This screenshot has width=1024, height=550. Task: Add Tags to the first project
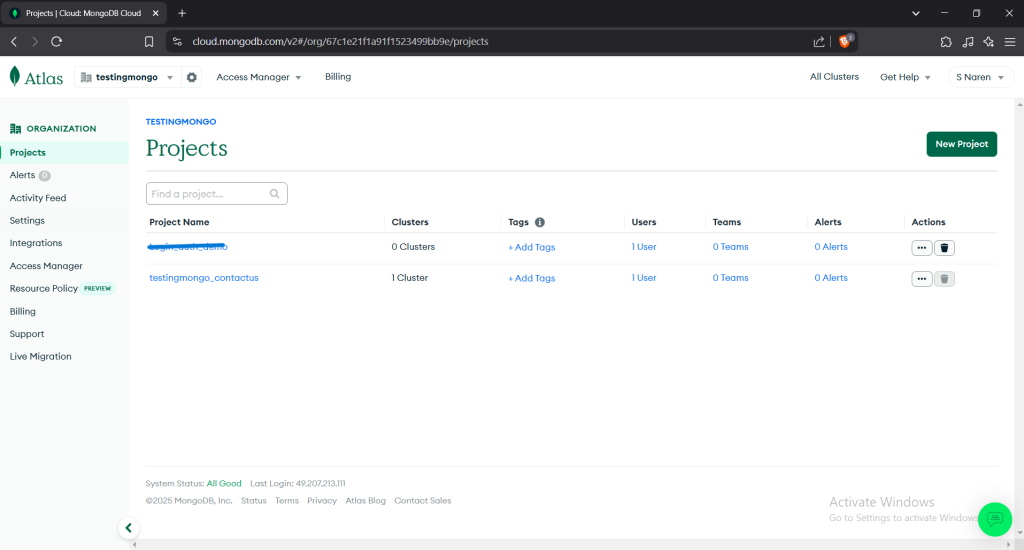(532, 247)
